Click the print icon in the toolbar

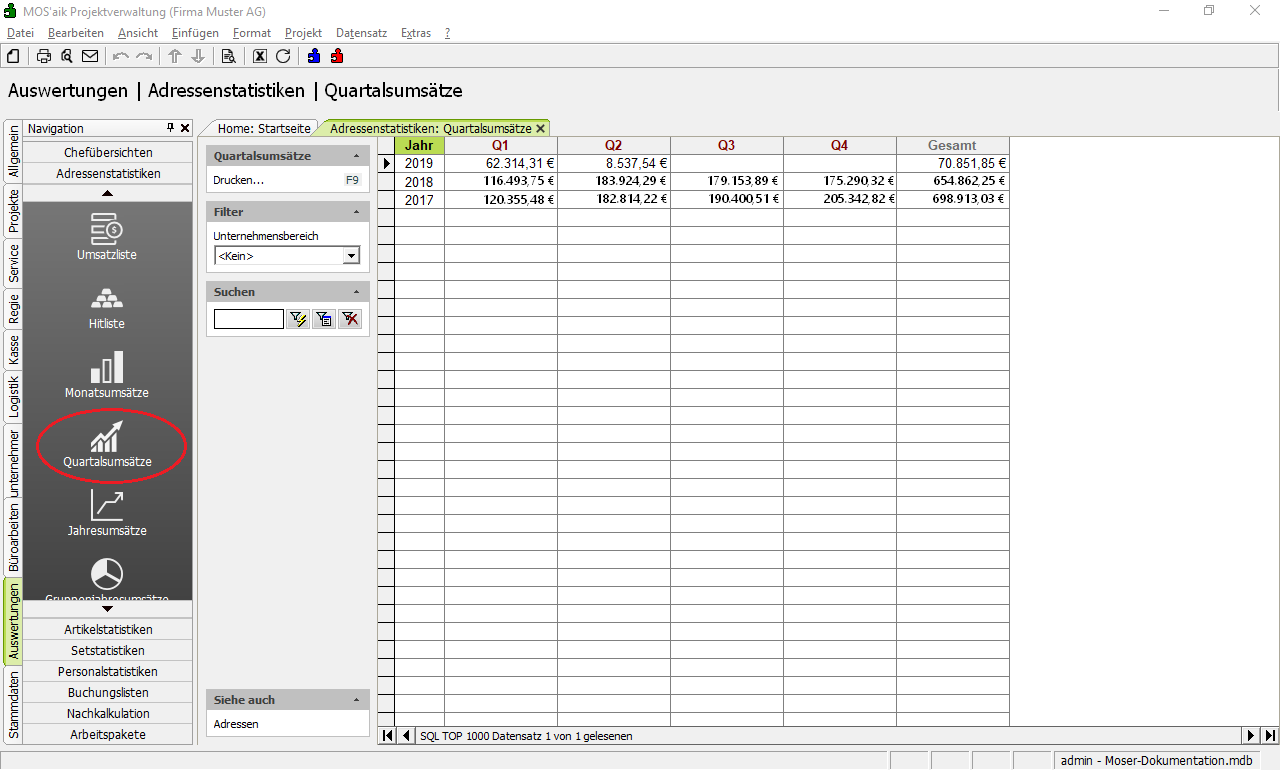coord(44,56)
